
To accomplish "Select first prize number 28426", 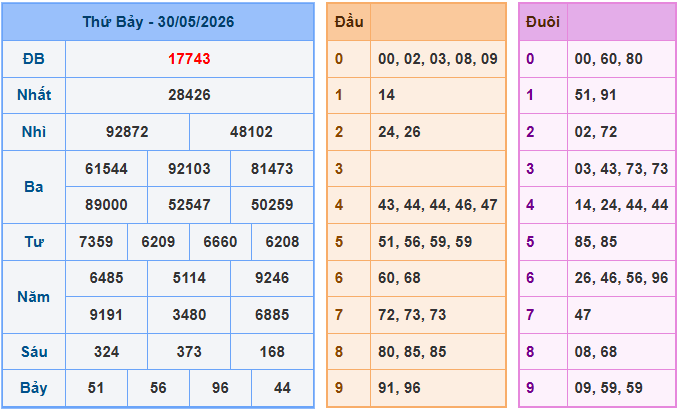I will pyautogui.click(x=189, y=95).
